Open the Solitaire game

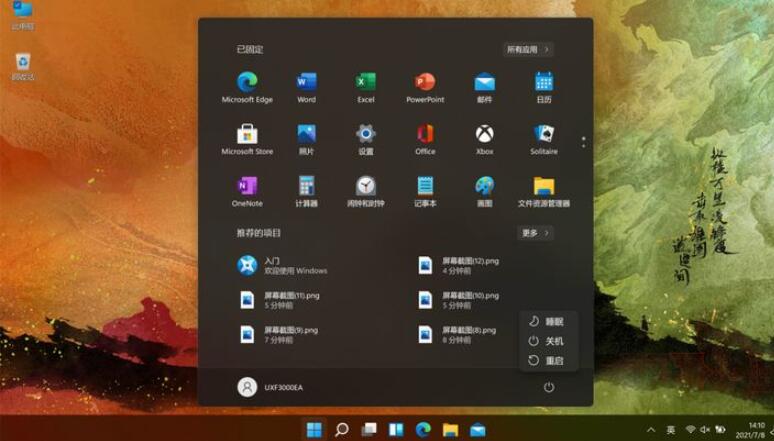click(544, 139)
